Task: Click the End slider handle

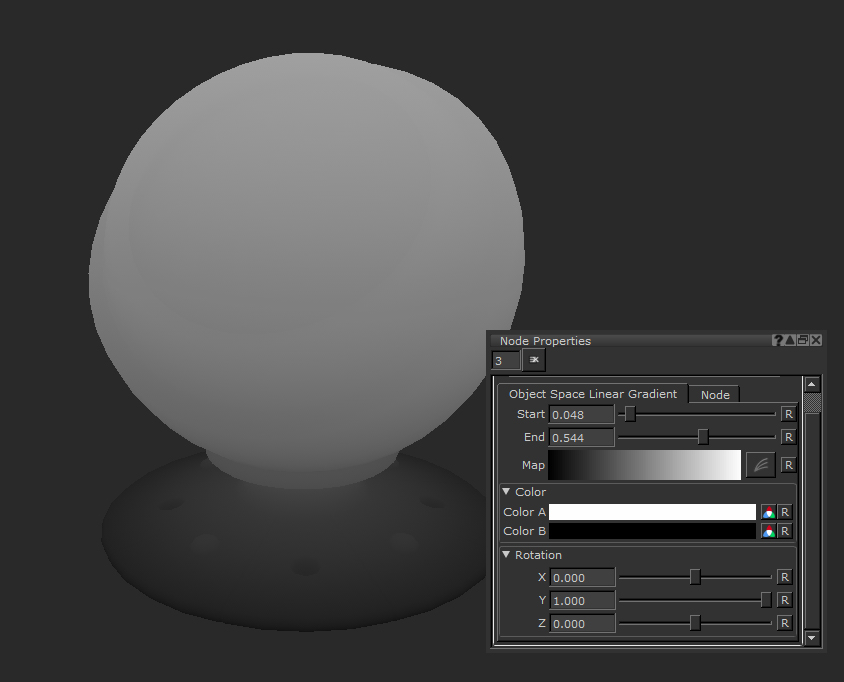Action: point(703,437)
